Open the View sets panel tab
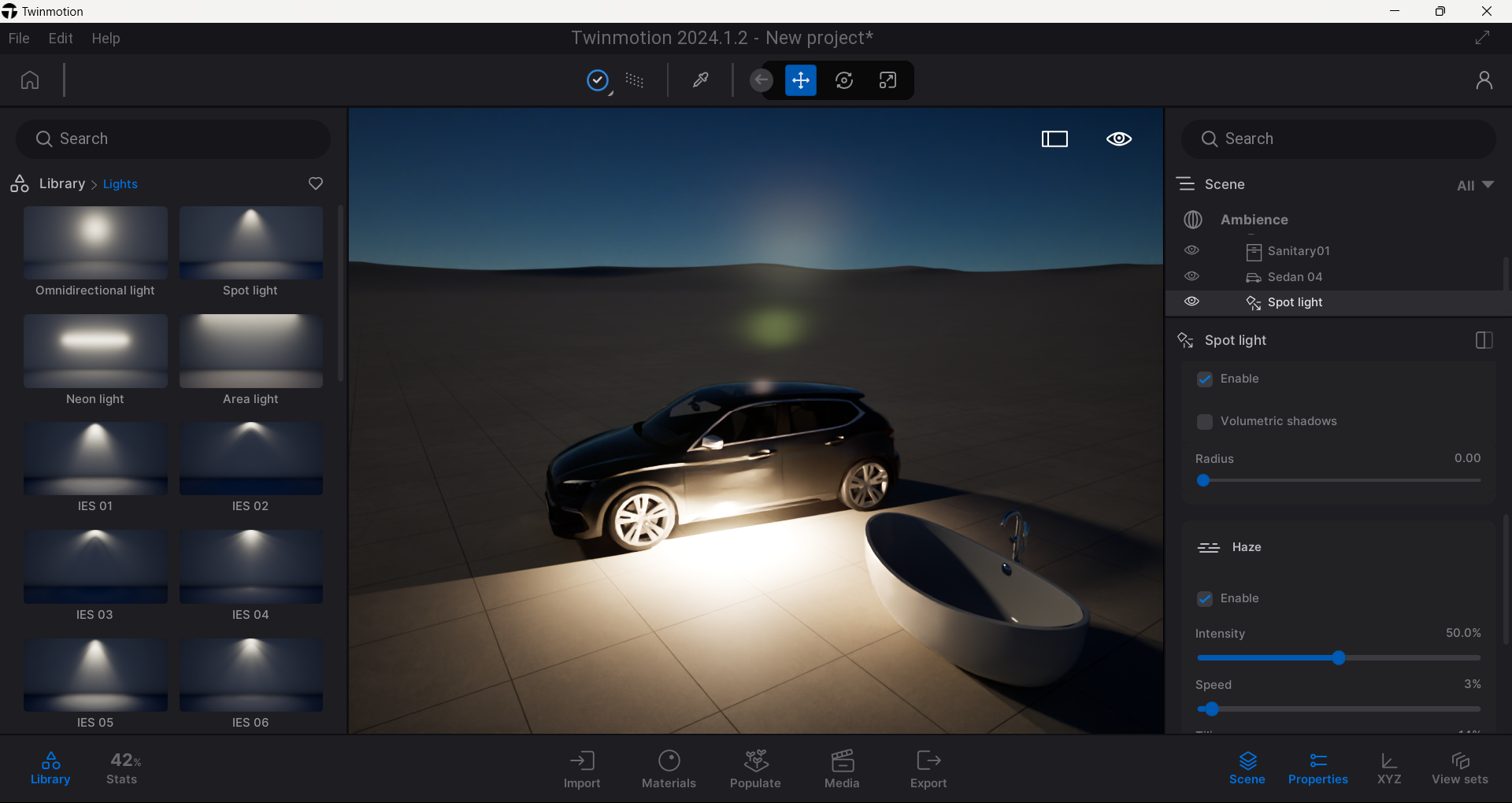Image resolution: width=1512 pixels, height=803 pixels. coord(1460,768)
